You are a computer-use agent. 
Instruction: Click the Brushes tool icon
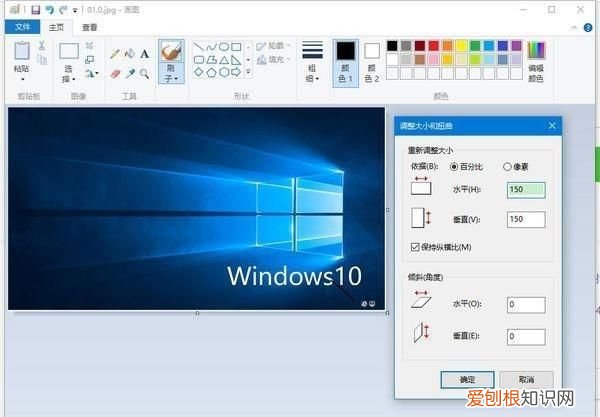click(x=171, y=52)
